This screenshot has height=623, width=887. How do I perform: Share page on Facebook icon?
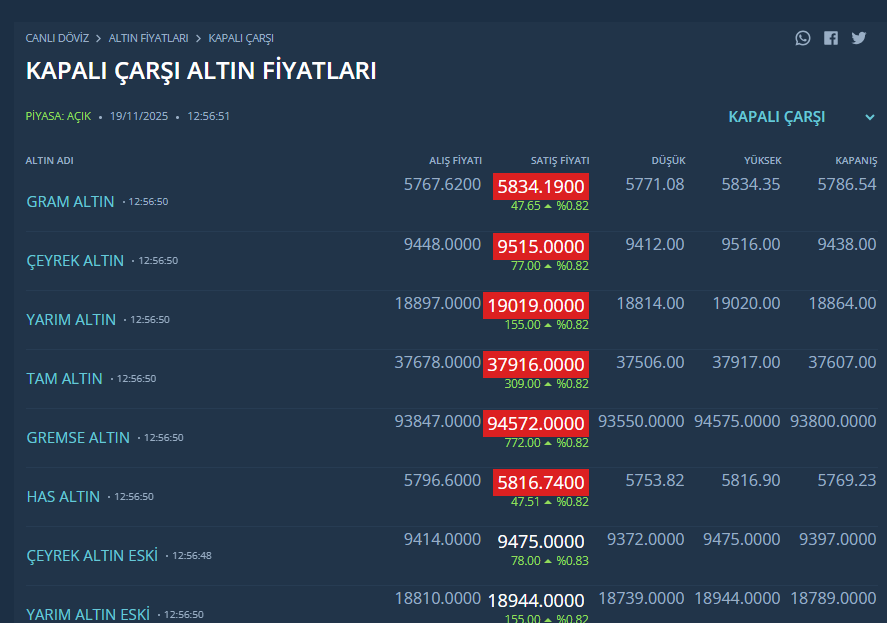[x=831, y=38]
